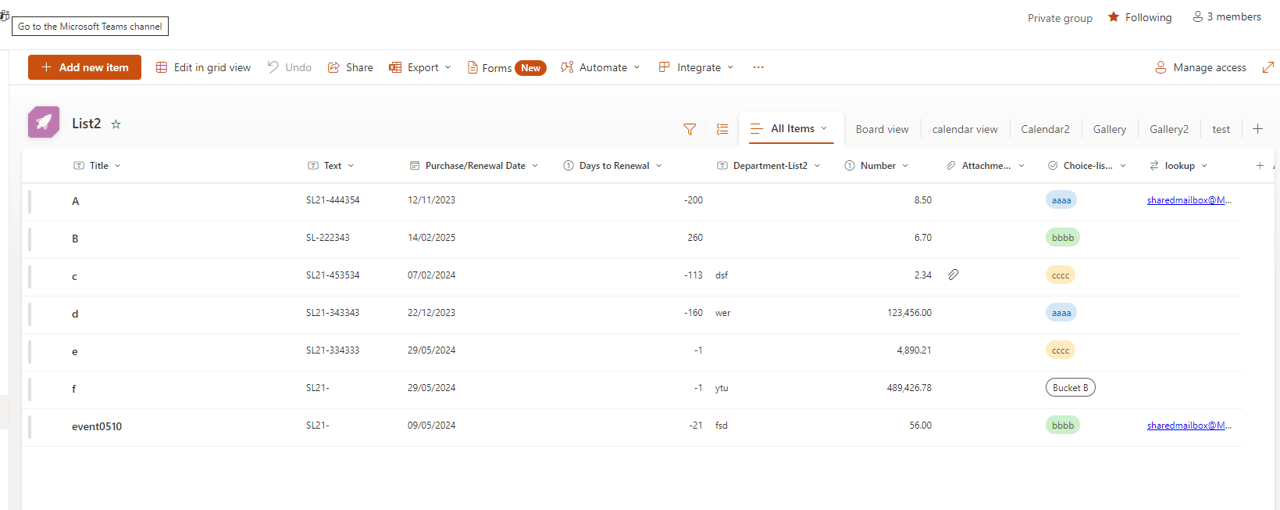Click the Add column plus icon

pos(1260,166)
